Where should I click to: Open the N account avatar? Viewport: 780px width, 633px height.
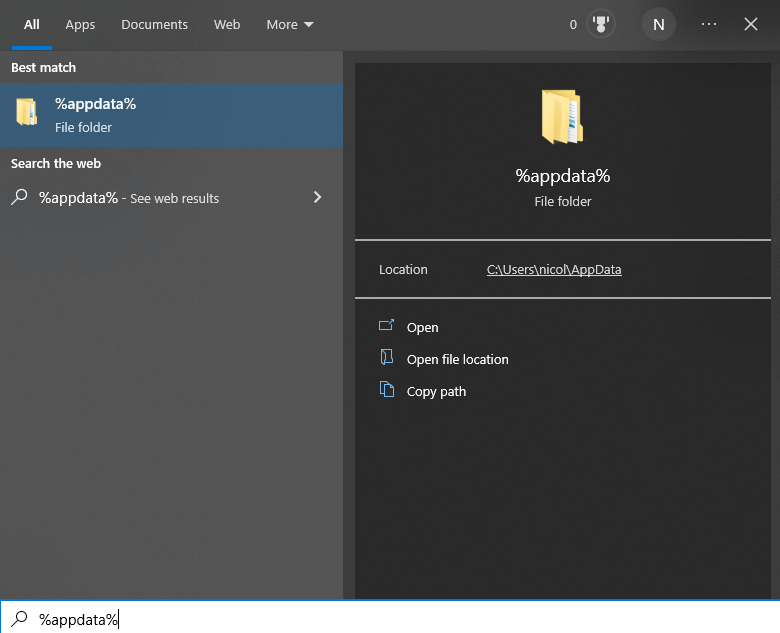pyautogui.click(x=658, y=24)
